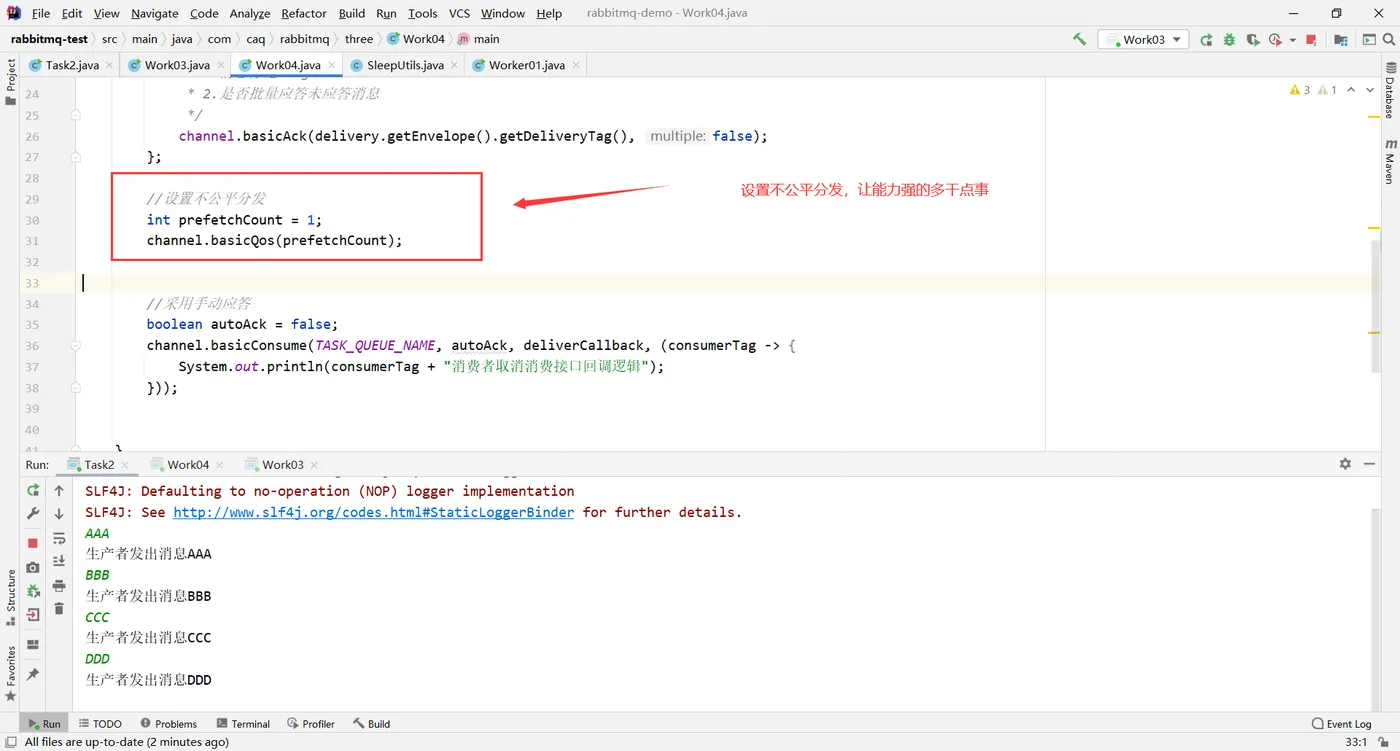Open Run panel settings gear
The height and width of the screenshot is (751, 1400).
(x=1345, y=464)
